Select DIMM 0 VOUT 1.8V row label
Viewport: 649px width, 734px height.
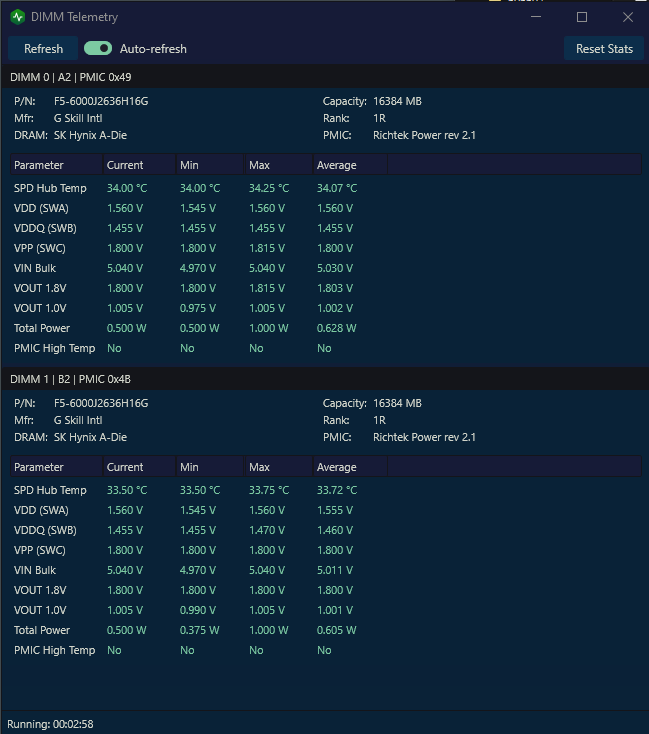pos(40,288)
